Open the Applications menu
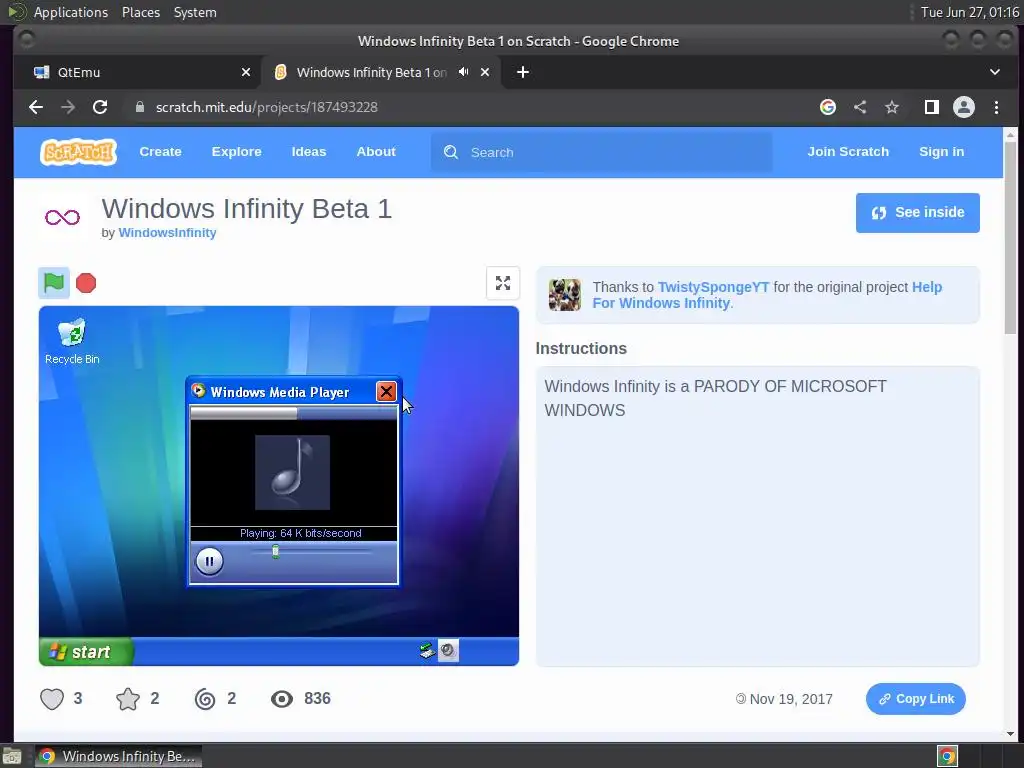This screenshot has width=1024, height=768. (71, 12)
